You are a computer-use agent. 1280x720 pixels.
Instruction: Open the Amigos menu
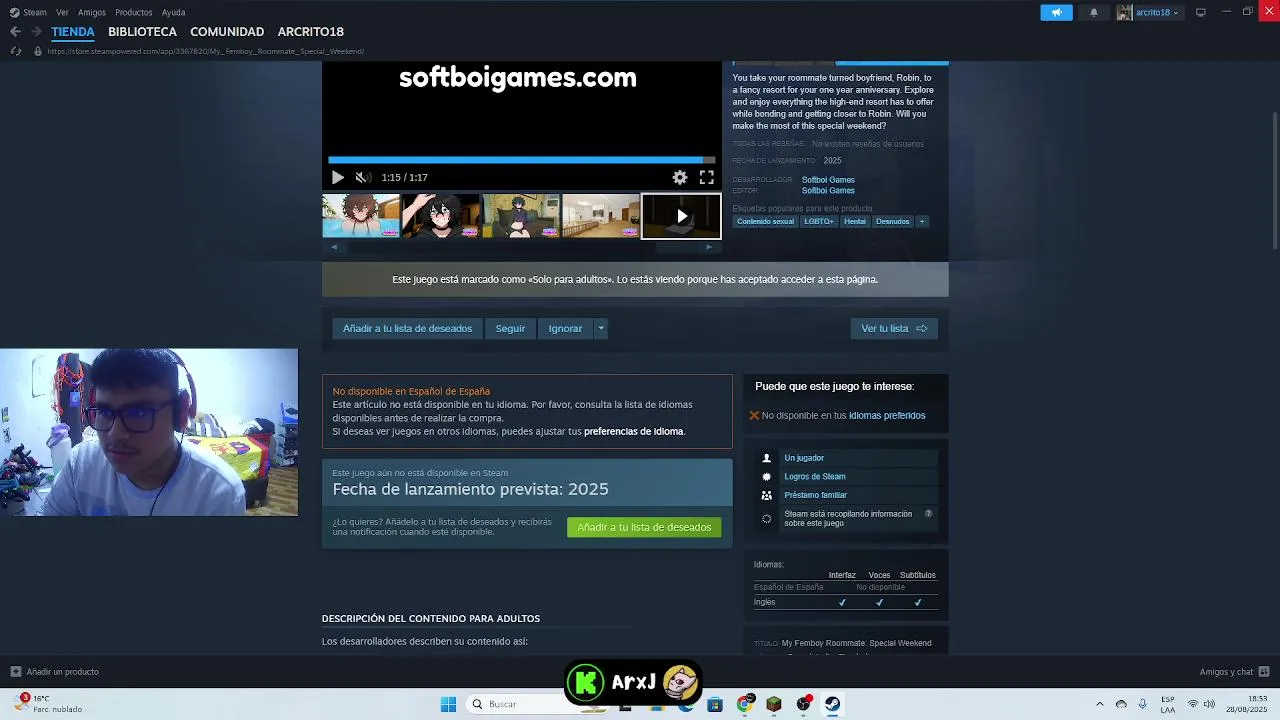pos(92,12)
